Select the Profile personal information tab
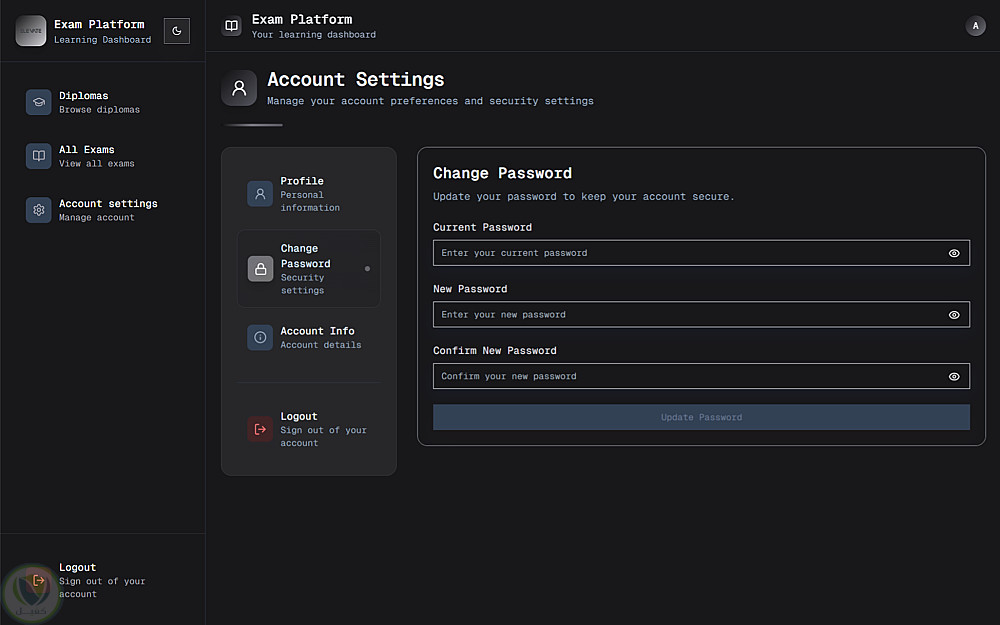 pos(310,194)
